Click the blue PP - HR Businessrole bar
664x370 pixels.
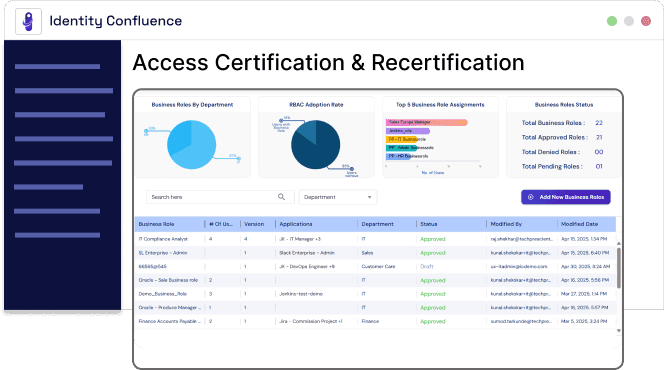pyautogui.click(x=398, y=156)
